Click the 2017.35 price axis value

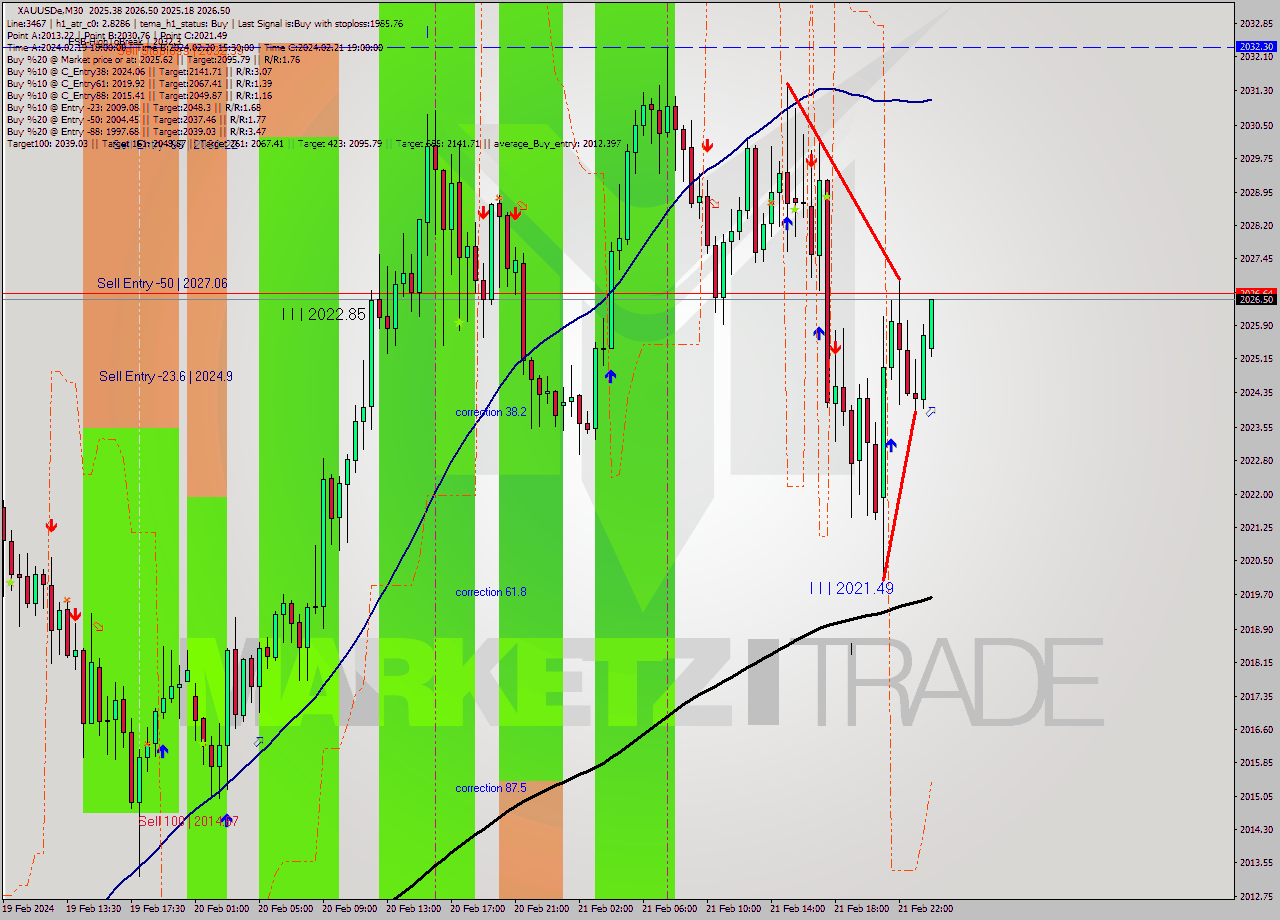[x=1256, y=696]
